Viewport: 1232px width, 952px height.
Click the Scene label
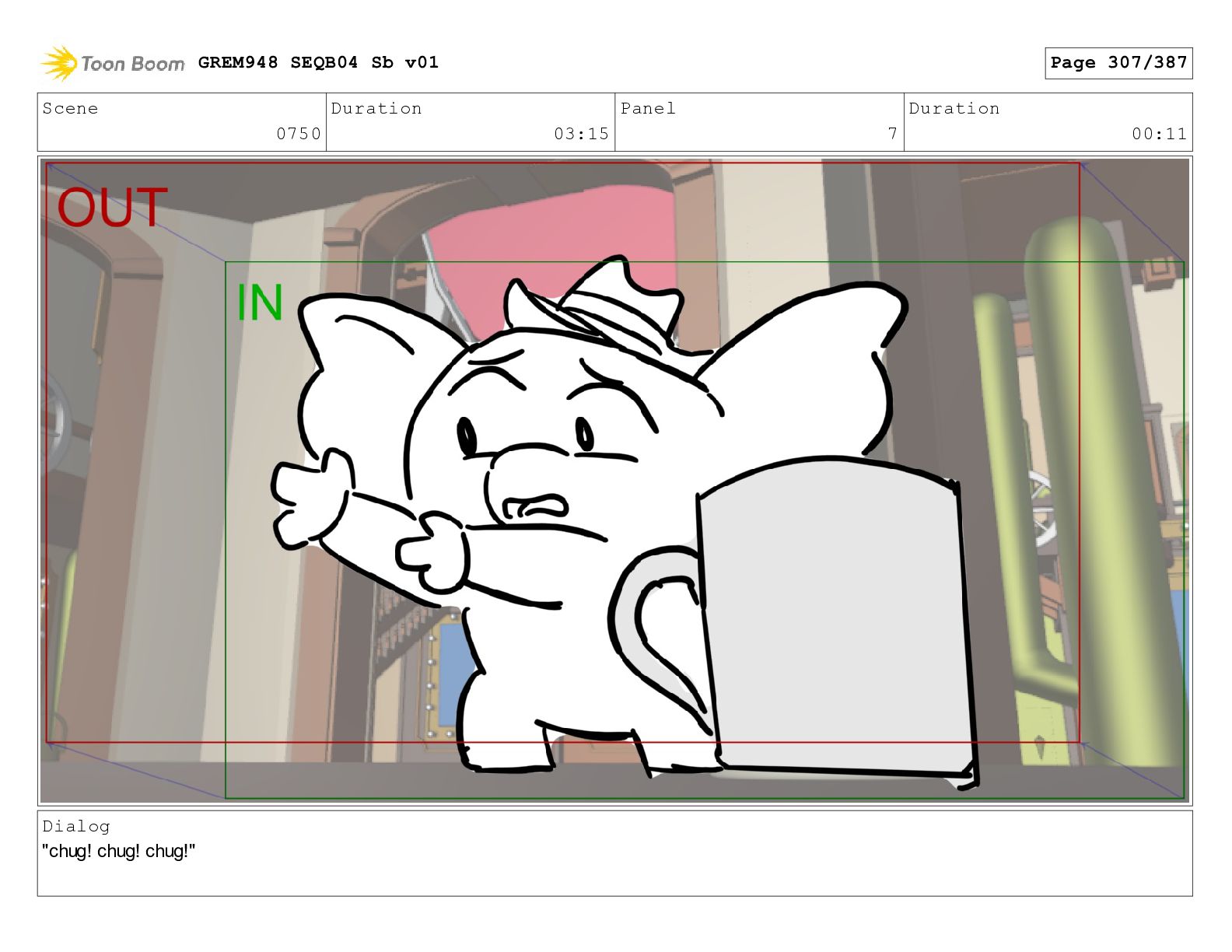pyautogui.click(x=70, y=108)
